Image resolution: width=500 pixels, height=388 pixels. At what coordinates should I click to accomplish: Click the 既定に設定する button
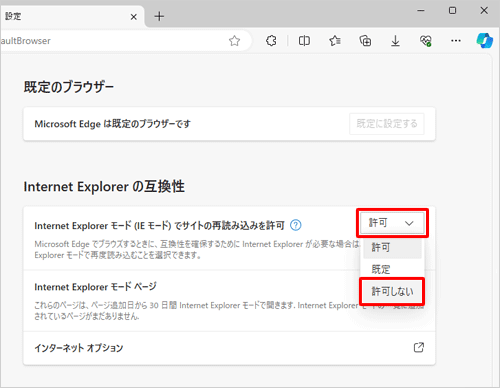coord(387,124)
